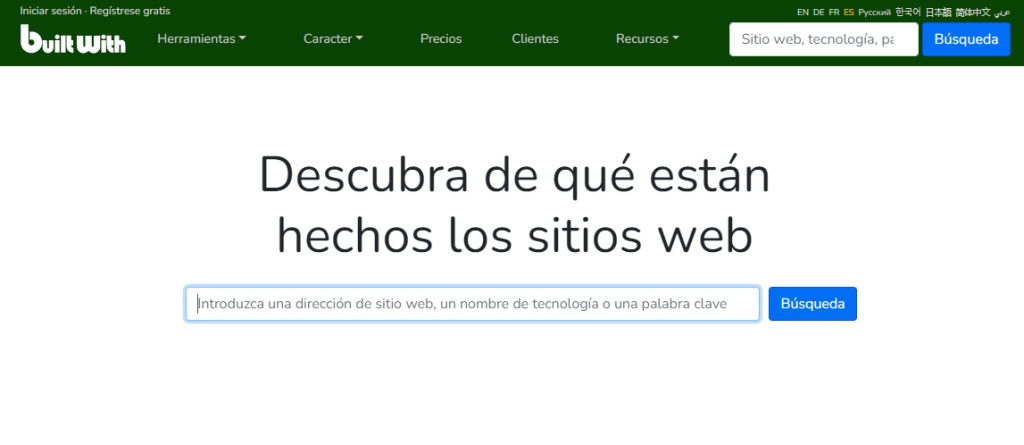The image size is (1024, 445).
Task: Select the highlighted ES language option
Action: 849,12
